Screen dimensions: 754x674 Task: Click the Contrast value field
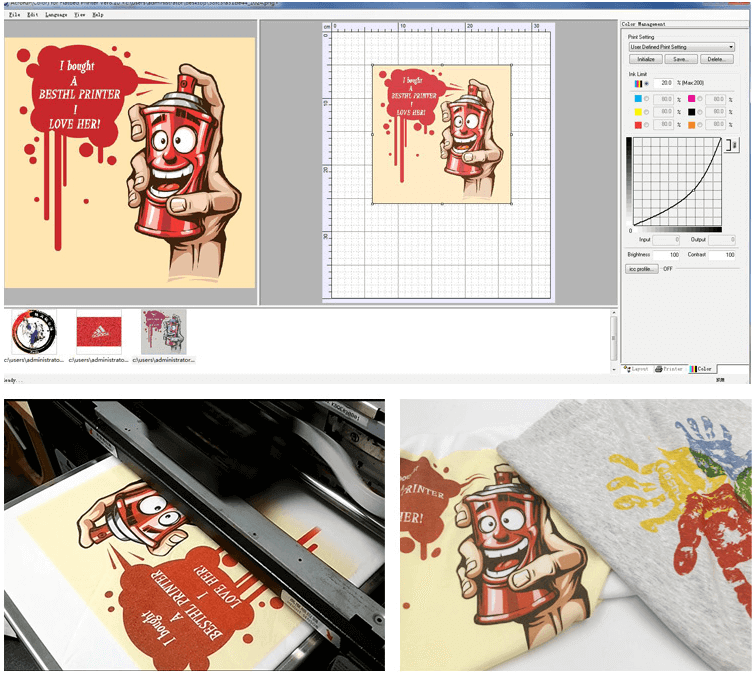722,255
